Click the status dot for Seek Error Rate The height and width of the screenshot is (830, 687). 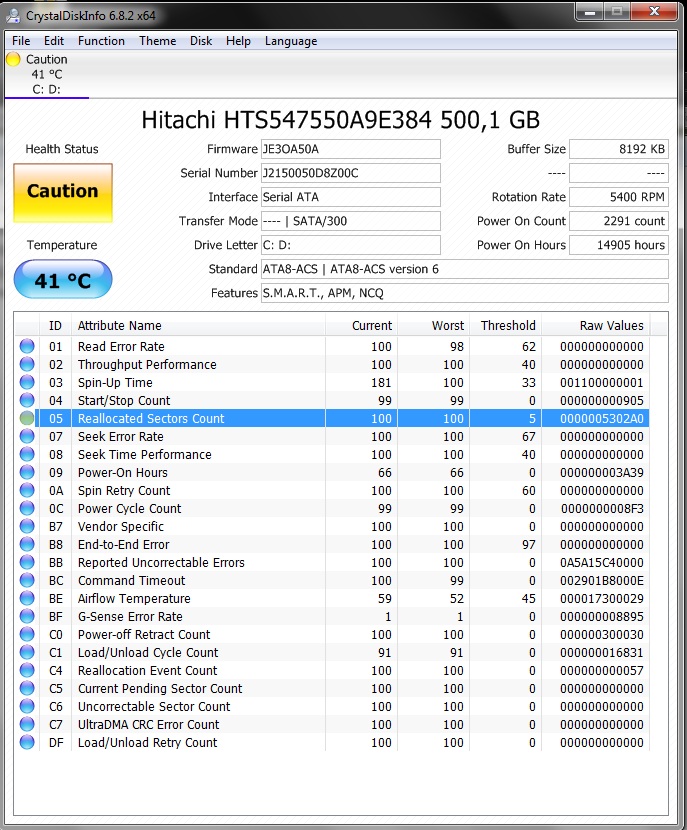[27, 436]
